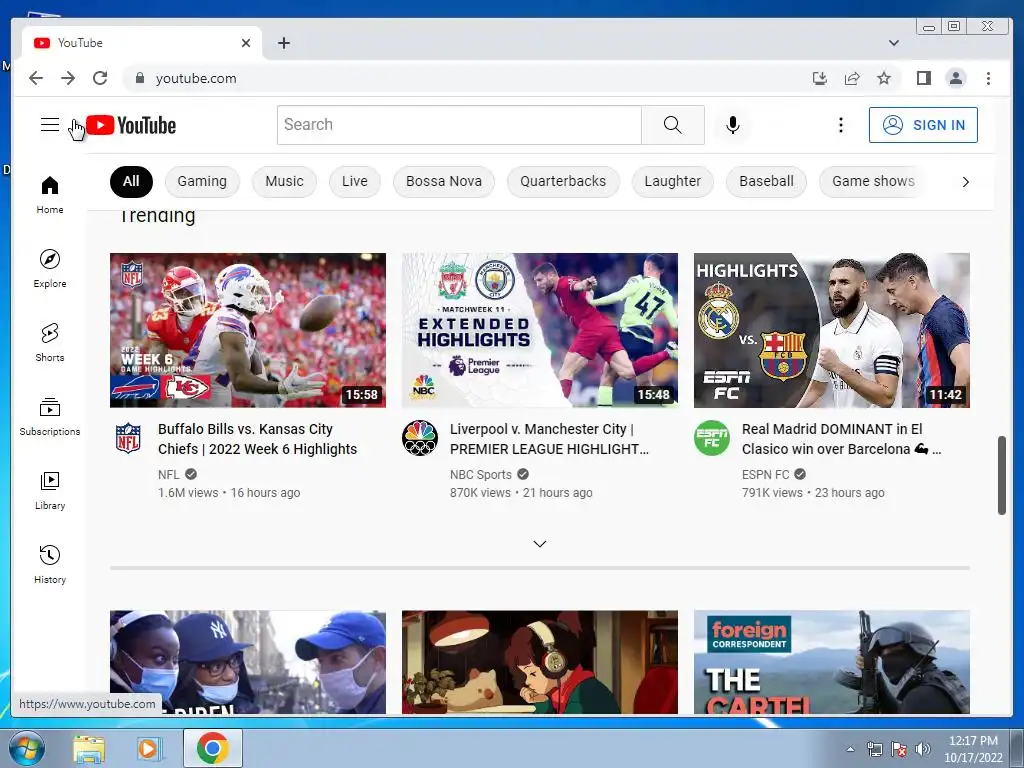Click the magnifier search button
This screenshot has height=768, width=1024.
673,125
